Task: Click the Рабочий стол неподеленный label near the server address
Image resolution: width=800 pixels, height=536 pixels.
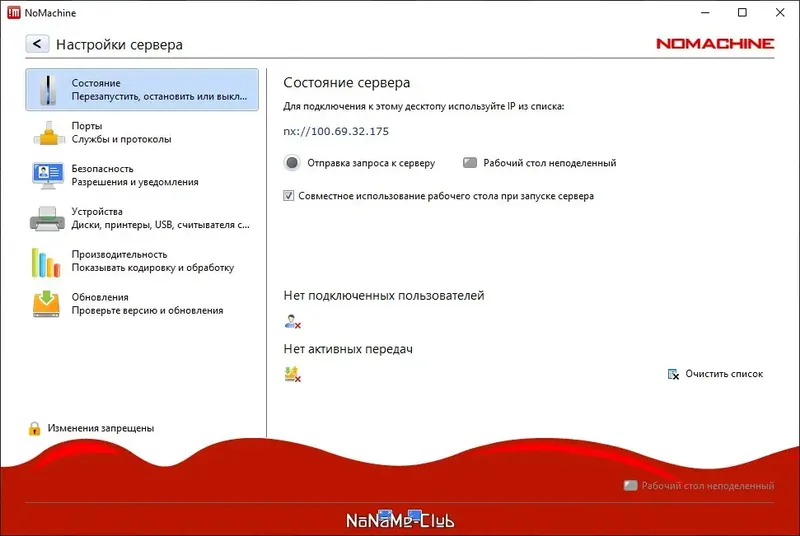Action: 549,163
